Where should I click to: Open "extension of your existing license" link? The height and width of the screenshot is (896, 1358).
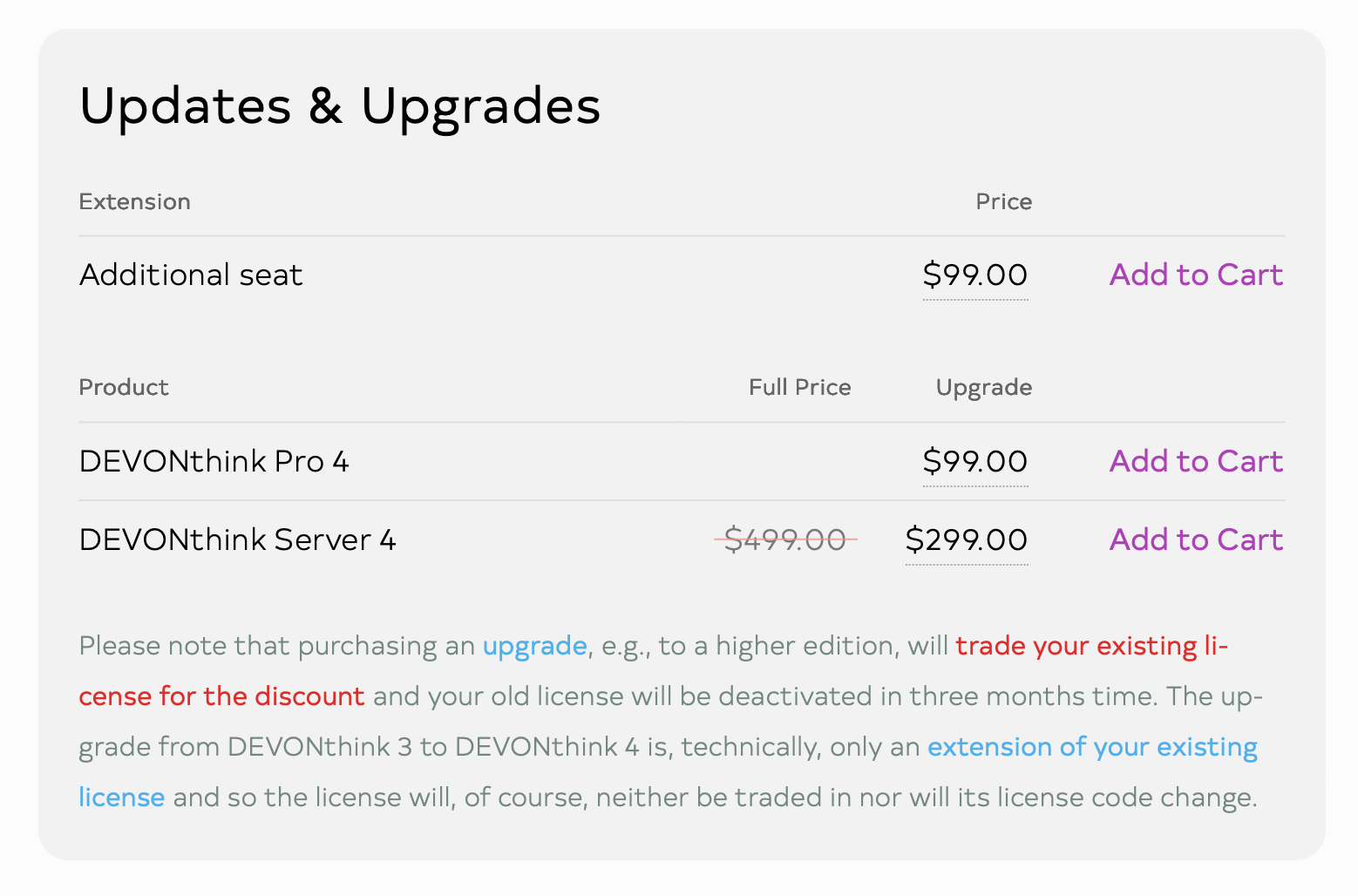pos(1091,747)
